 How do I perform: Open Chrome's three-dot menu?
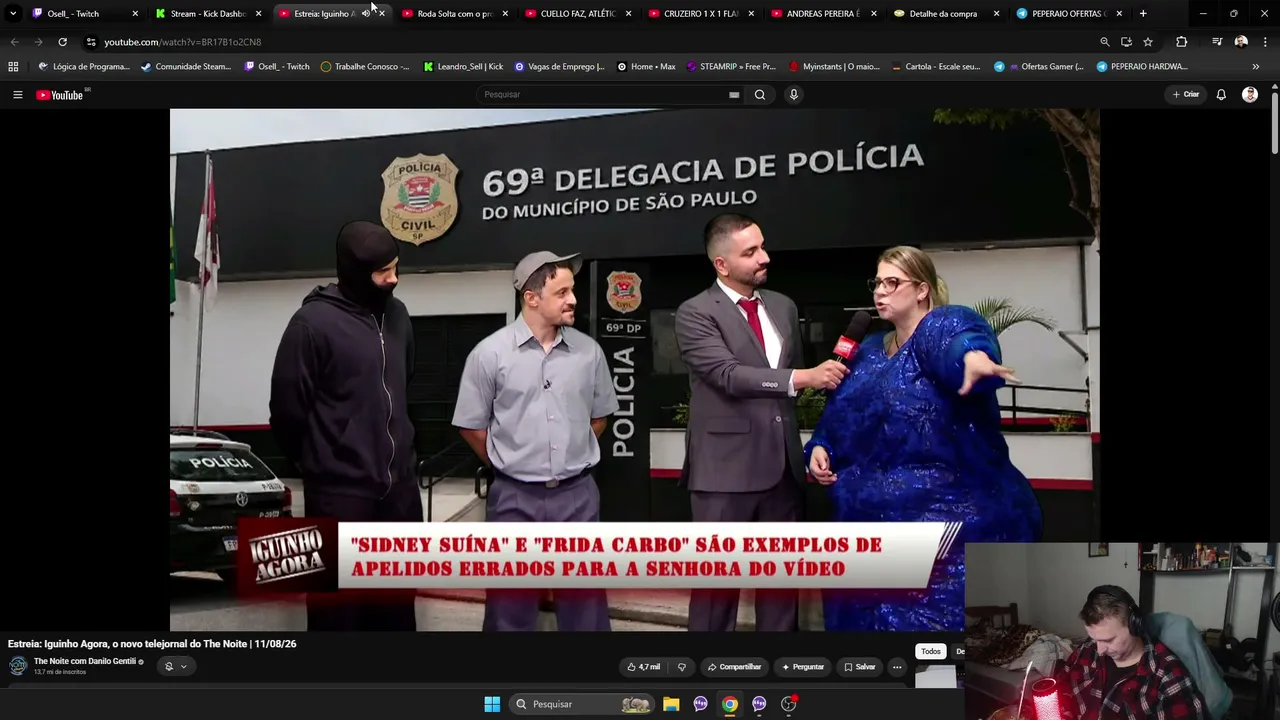coord(1265,42)
